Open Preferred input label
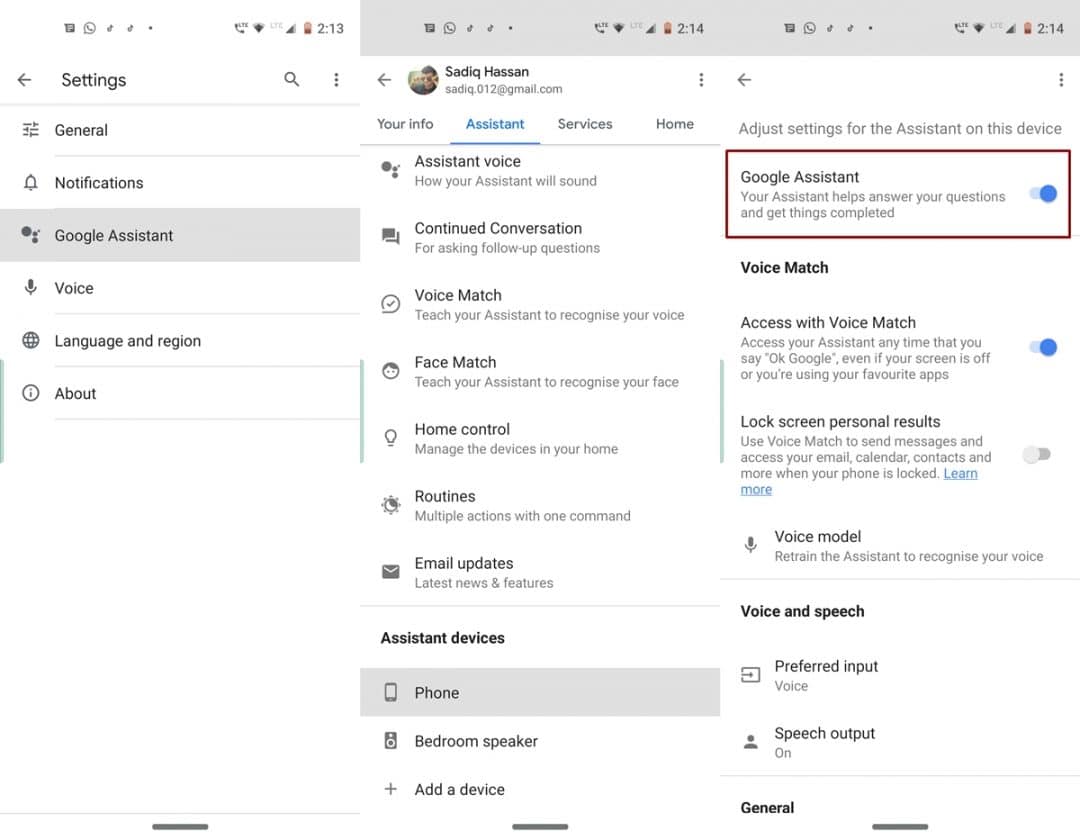1080x840 pixels. click(826, 666)
